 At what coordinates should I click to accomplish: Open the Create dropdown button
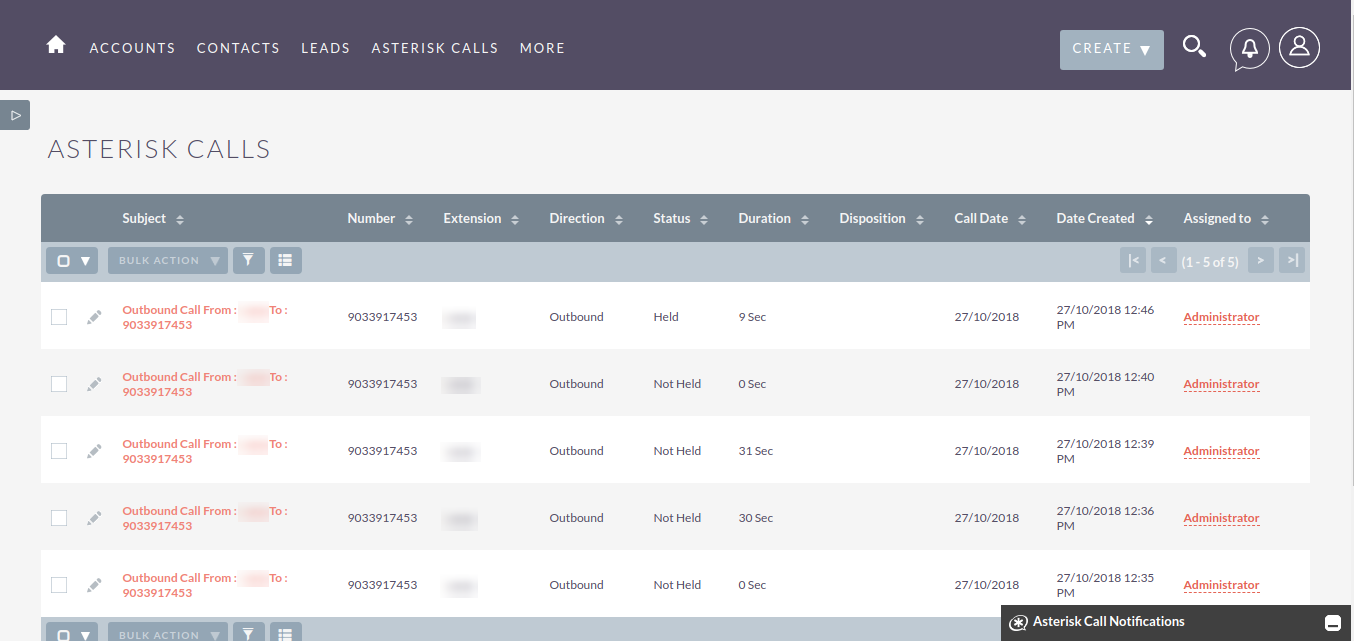pyautogui.click(x=1112, y=49)
